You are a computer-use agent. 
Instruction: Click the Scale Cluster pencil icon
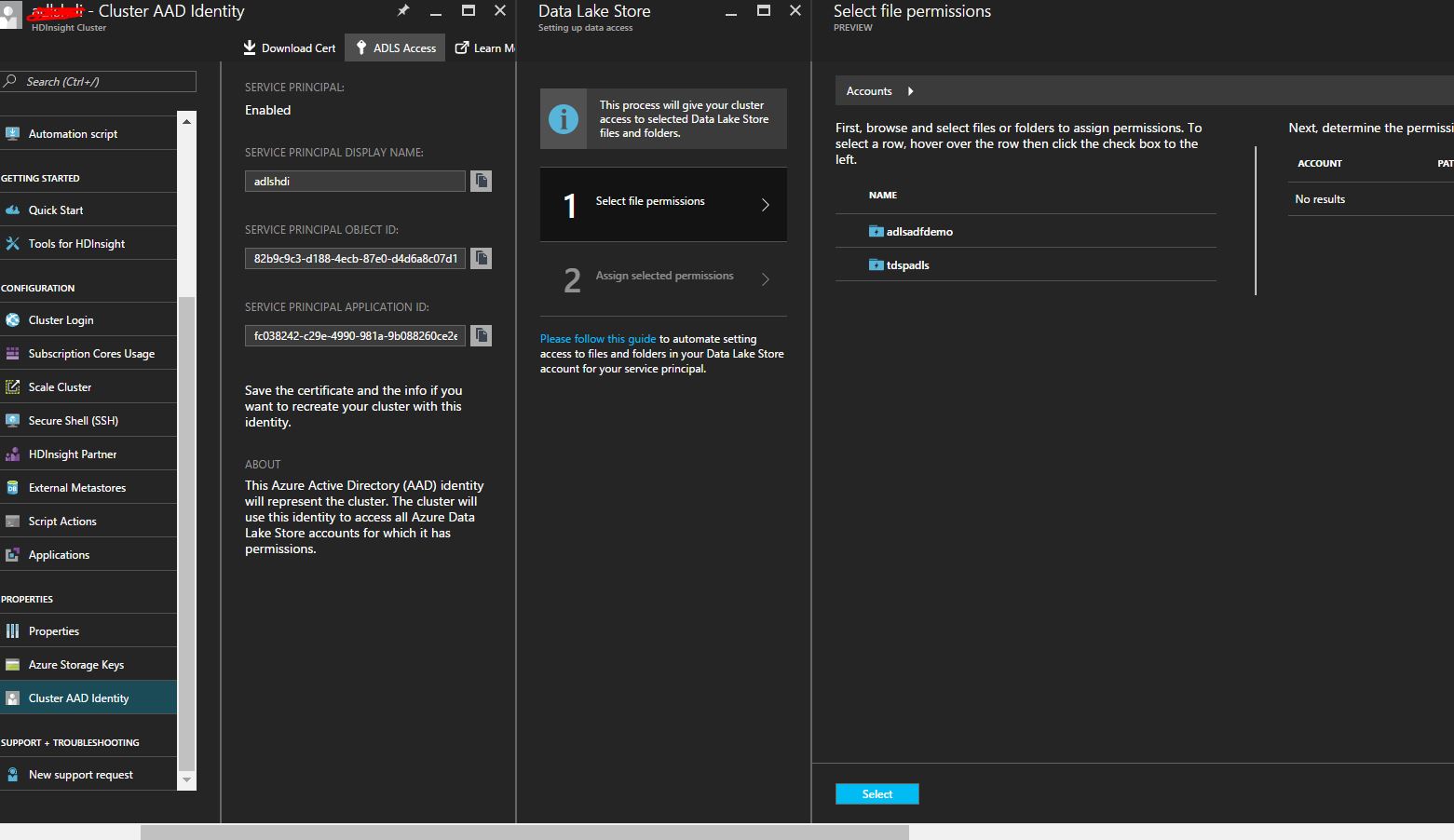[12, 387]
